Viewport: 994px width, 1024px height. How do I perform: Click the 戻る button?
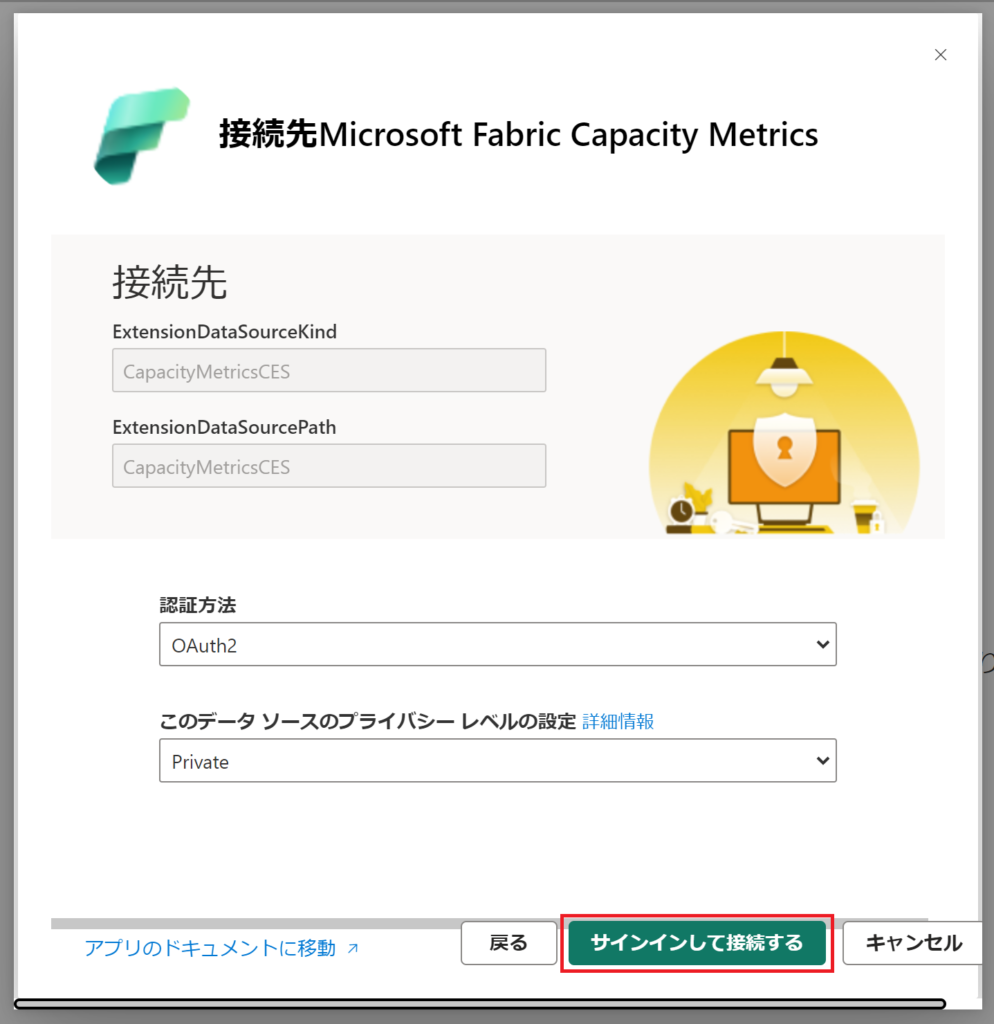point(509,943)
